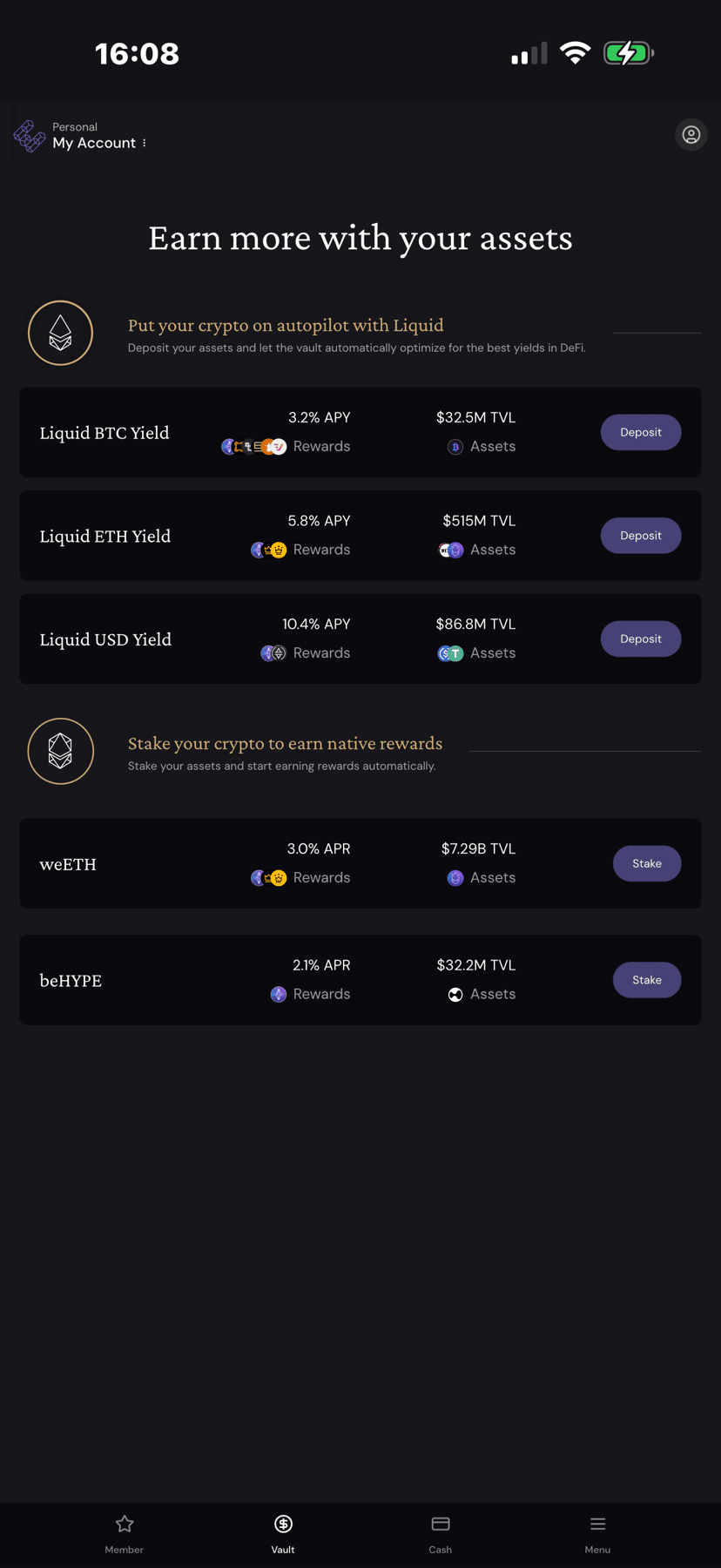Click the Liquid section Ethereum crystal icon
Screen dimensions: 721x1568
(60, 333)
